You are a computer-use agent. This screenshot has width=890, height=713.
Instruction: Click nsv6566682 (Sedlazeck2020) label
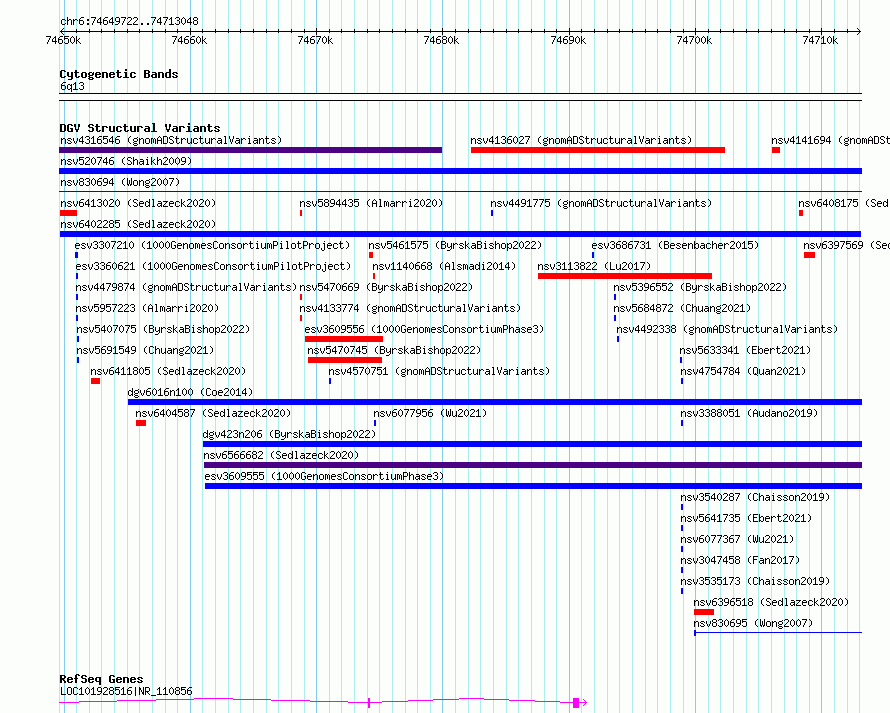click(281, 455)
